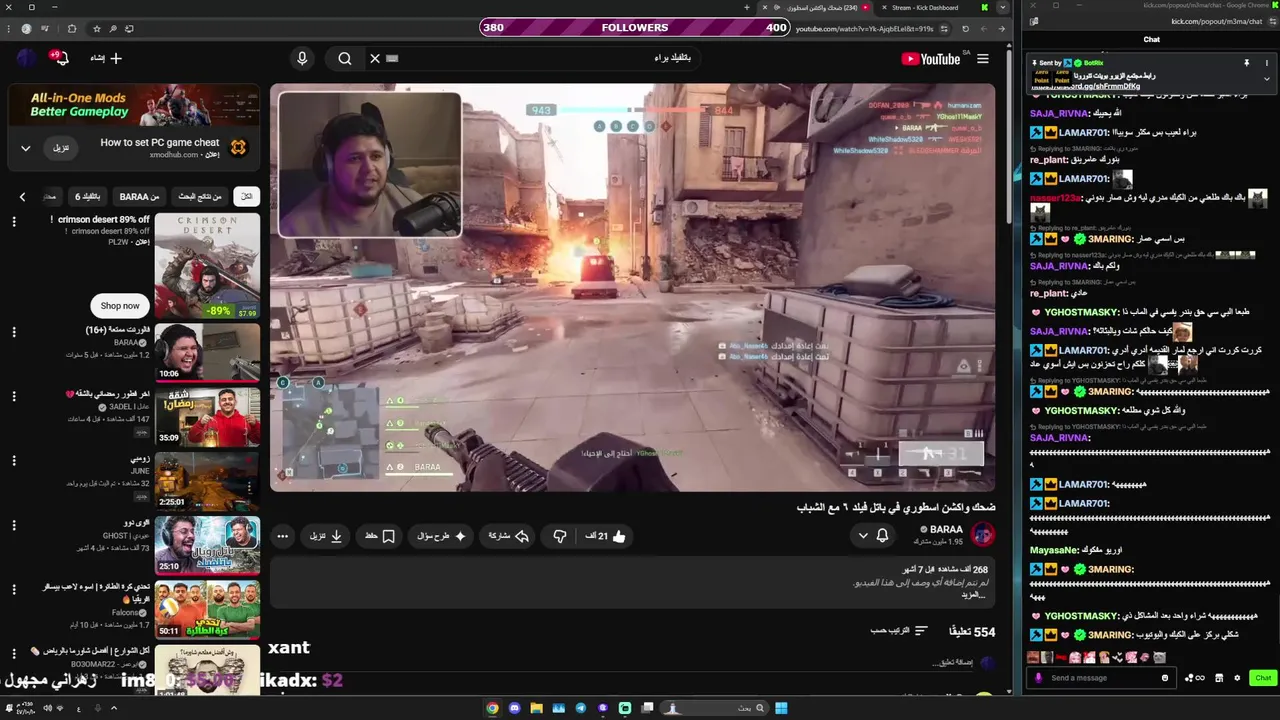This screenshot has width=1280, height=720.
Task: Open Telegram from the taskbar
Action: coord(581,708)
